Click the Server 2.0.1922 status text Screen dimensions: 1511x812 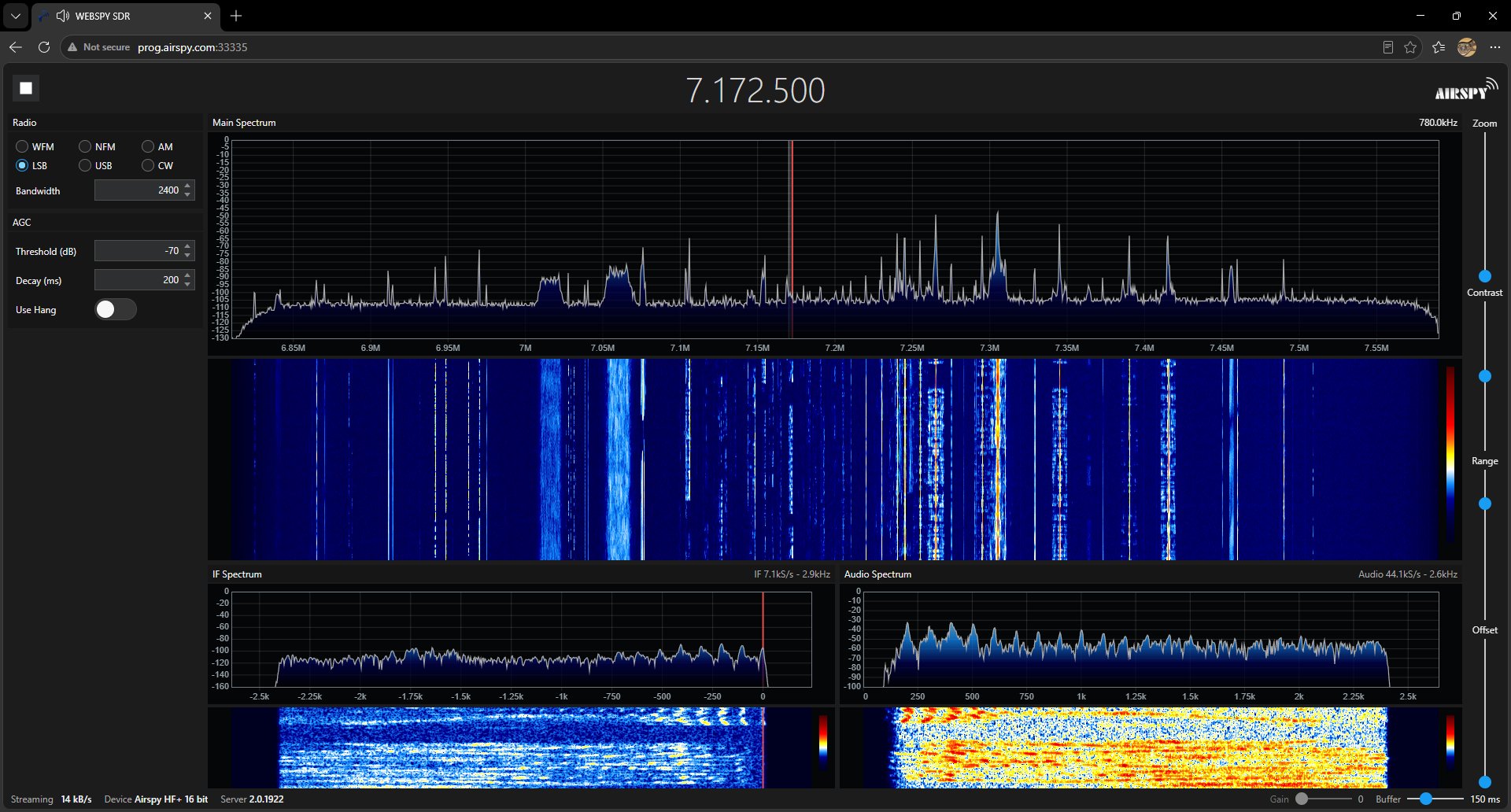[252, 799]
